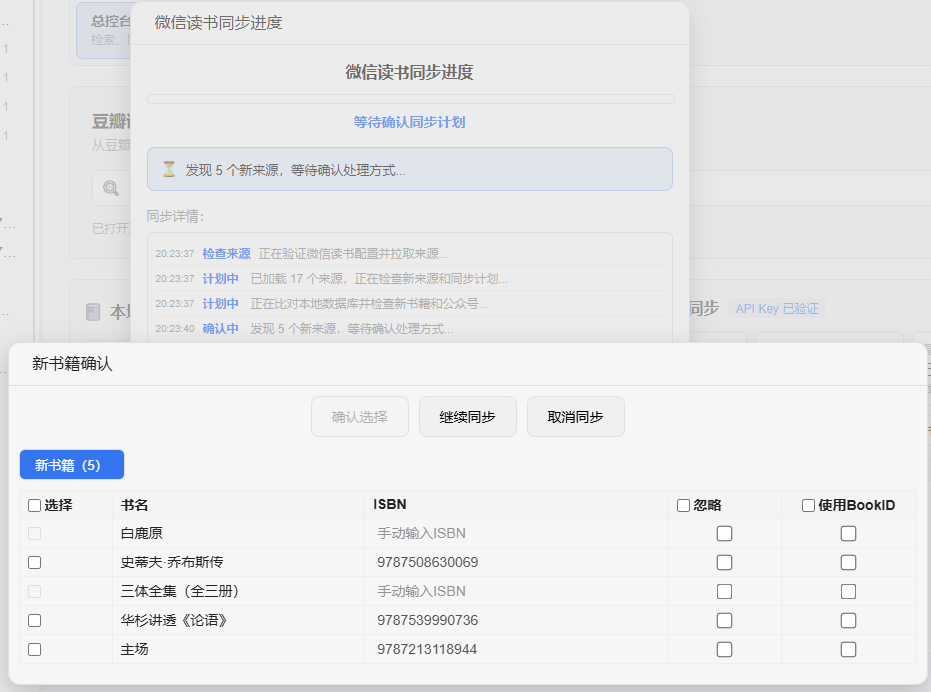The height and width of the screenshot is (692, 931).
Task: Tick 忽略 checkbox for 史蒂夫·乔布斯传
Action: (724, 563)
